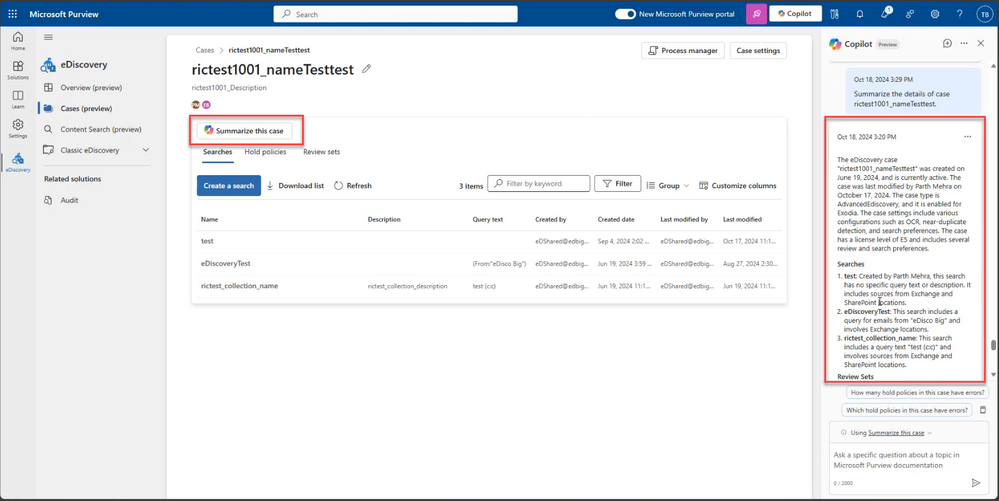Click Filter by keyword field
The height and width of the screenshot is (501, 999).
tap(538, 184)
